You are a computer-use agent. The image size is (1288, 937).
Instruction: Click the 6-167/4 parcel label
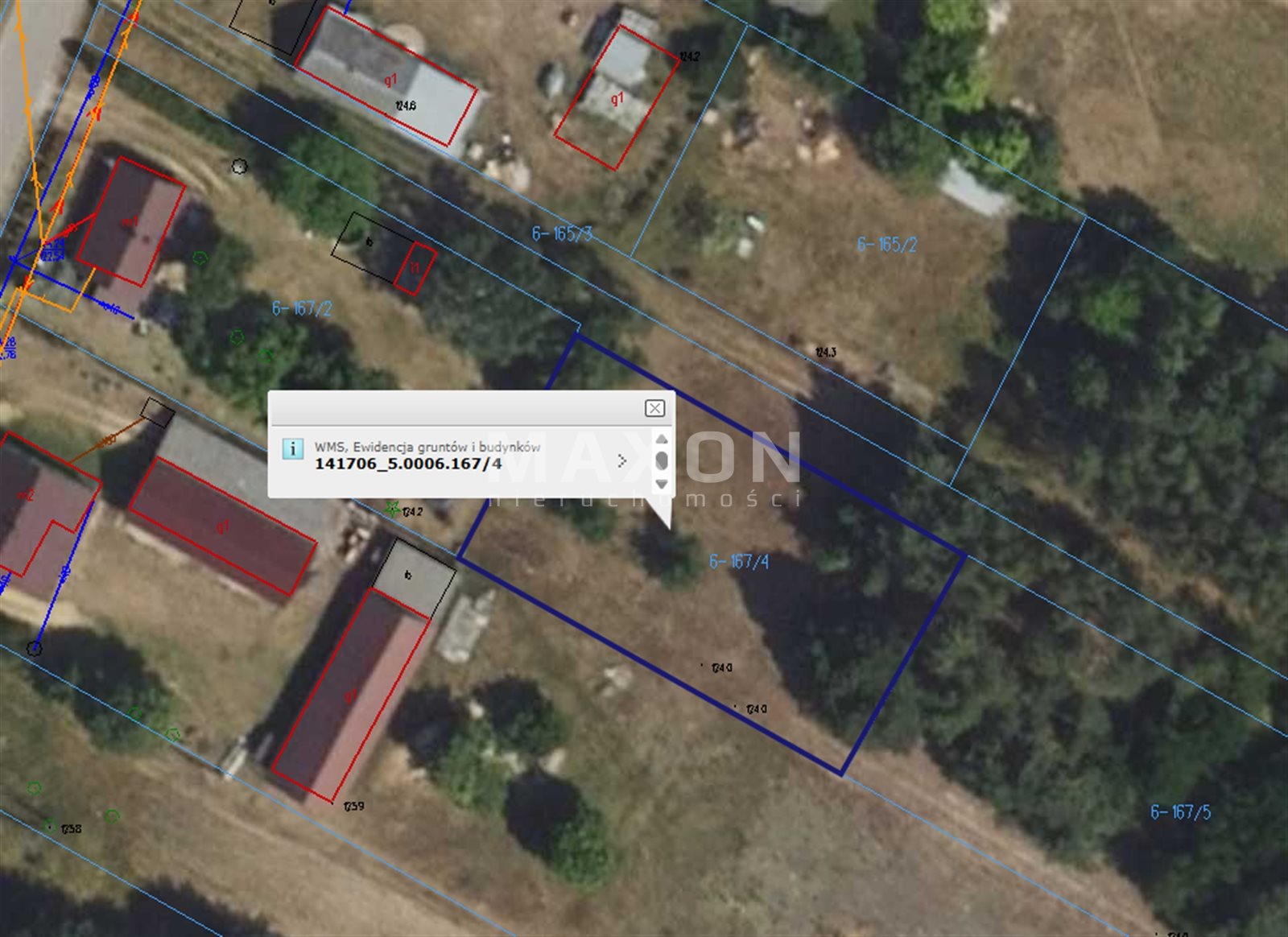738,561
